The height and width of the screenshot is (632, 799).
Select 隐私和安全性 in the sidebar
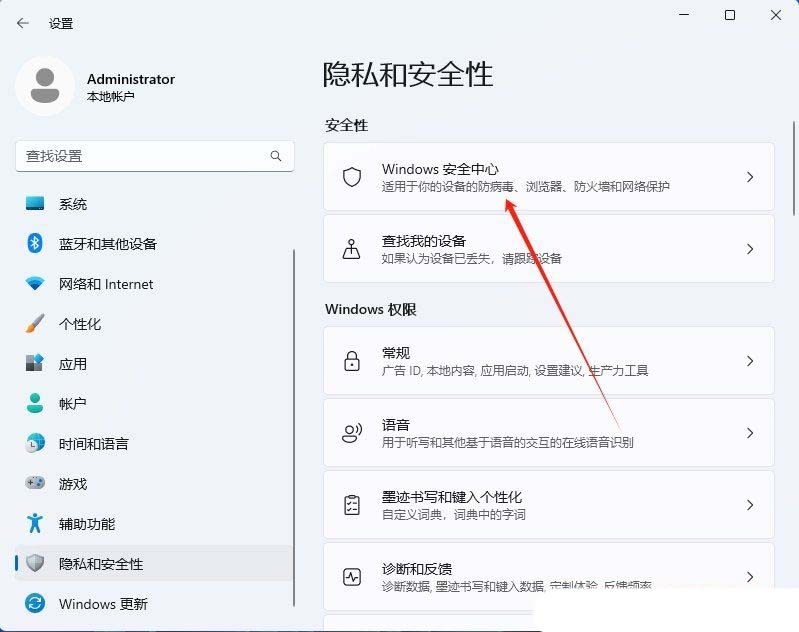click(152, 563)
